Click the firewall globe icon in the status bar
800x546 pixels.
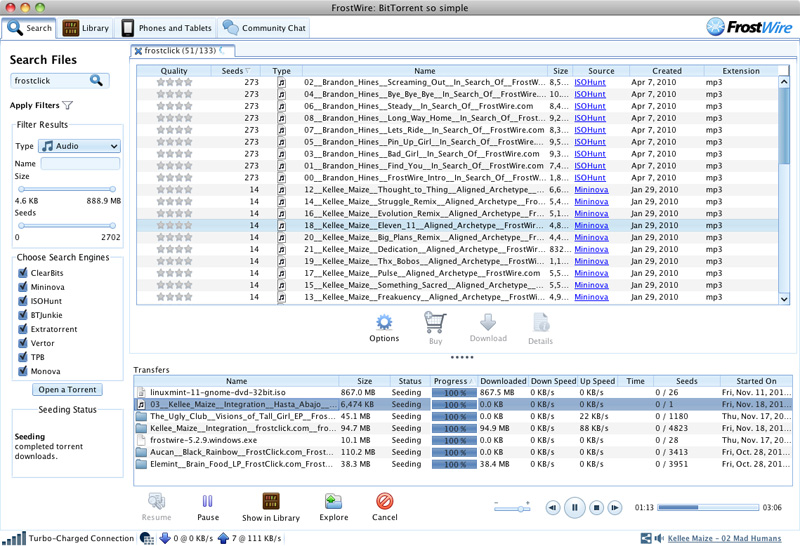147,538
